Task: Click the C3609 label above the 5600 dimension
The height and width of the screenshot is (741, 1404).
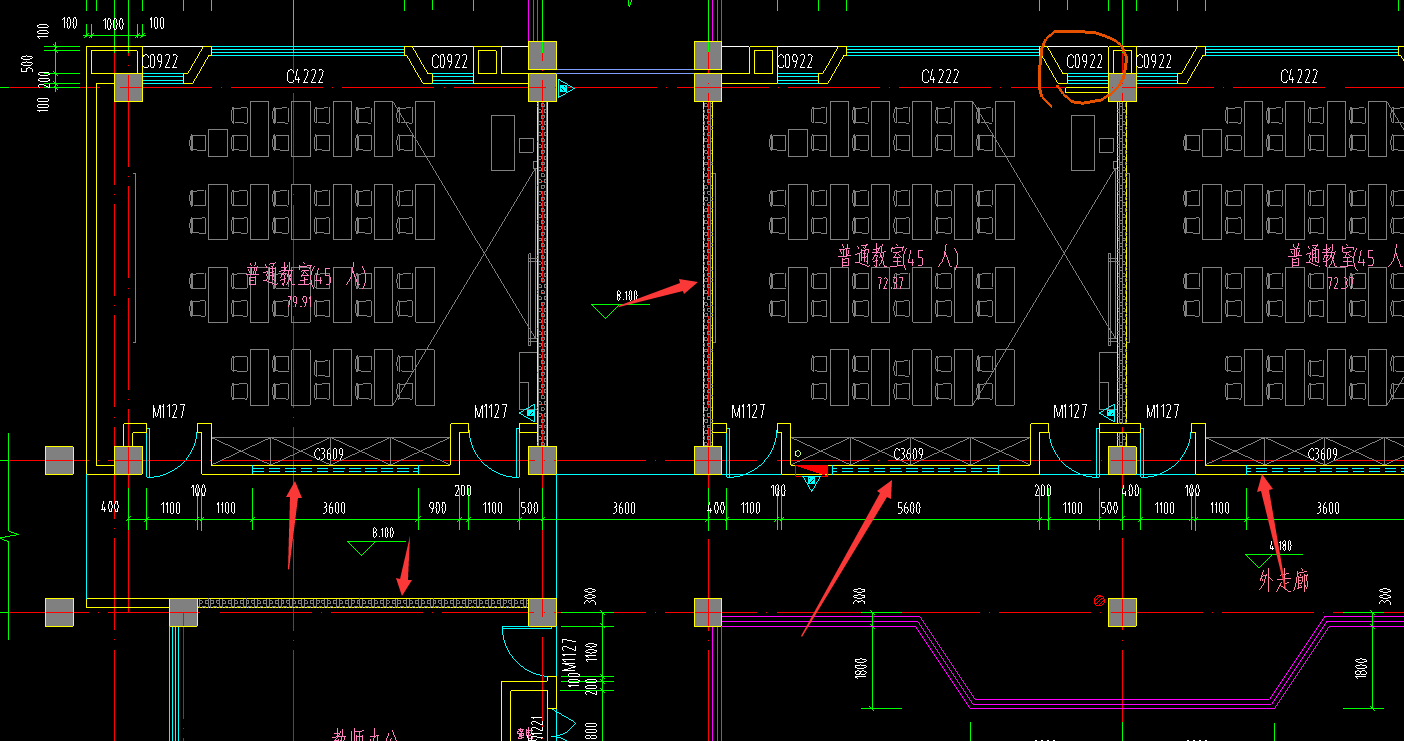Action: [x=908, y=454]
